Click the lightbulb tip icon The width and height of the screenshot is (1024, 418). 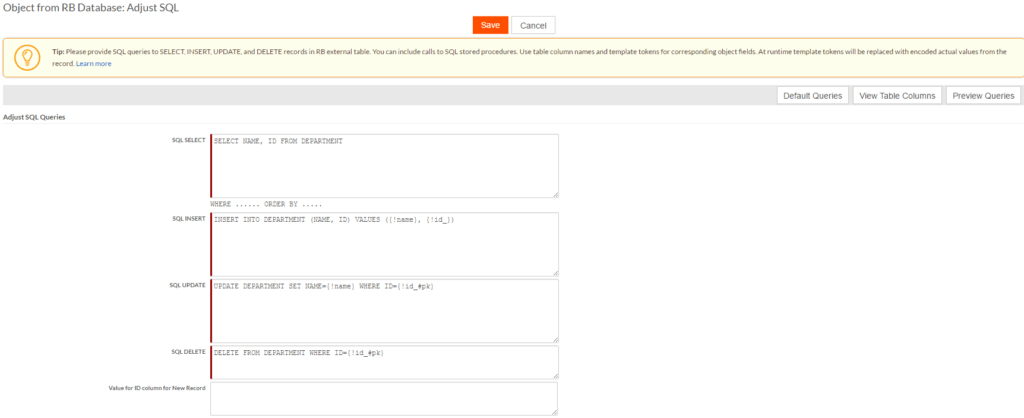pyautogui.click(x=26, y=57)
